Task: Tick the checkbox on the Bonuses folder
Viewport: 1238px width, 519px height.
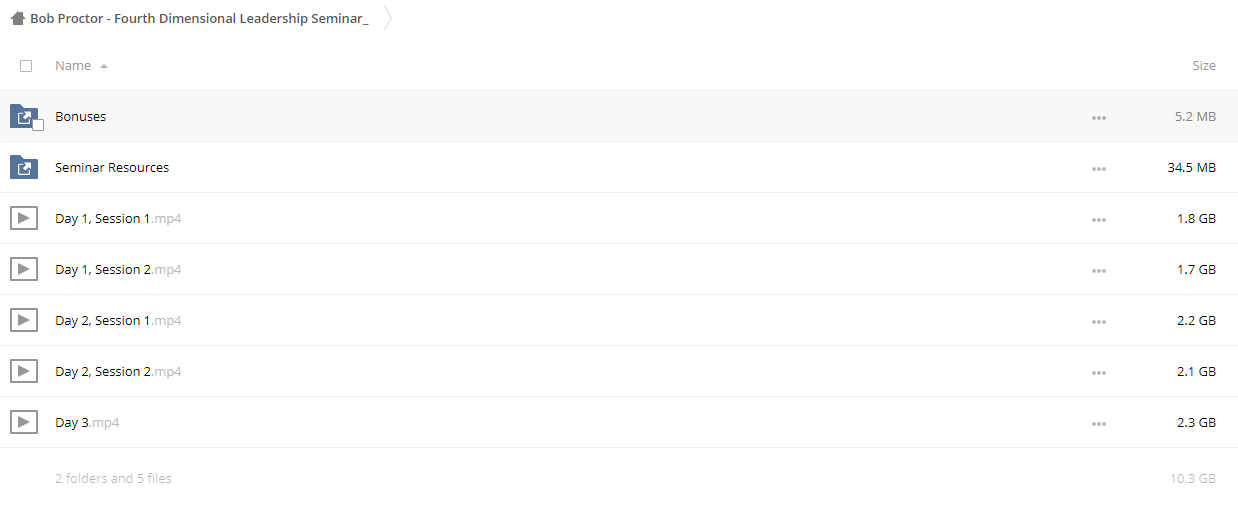Action: pos(38,125)
